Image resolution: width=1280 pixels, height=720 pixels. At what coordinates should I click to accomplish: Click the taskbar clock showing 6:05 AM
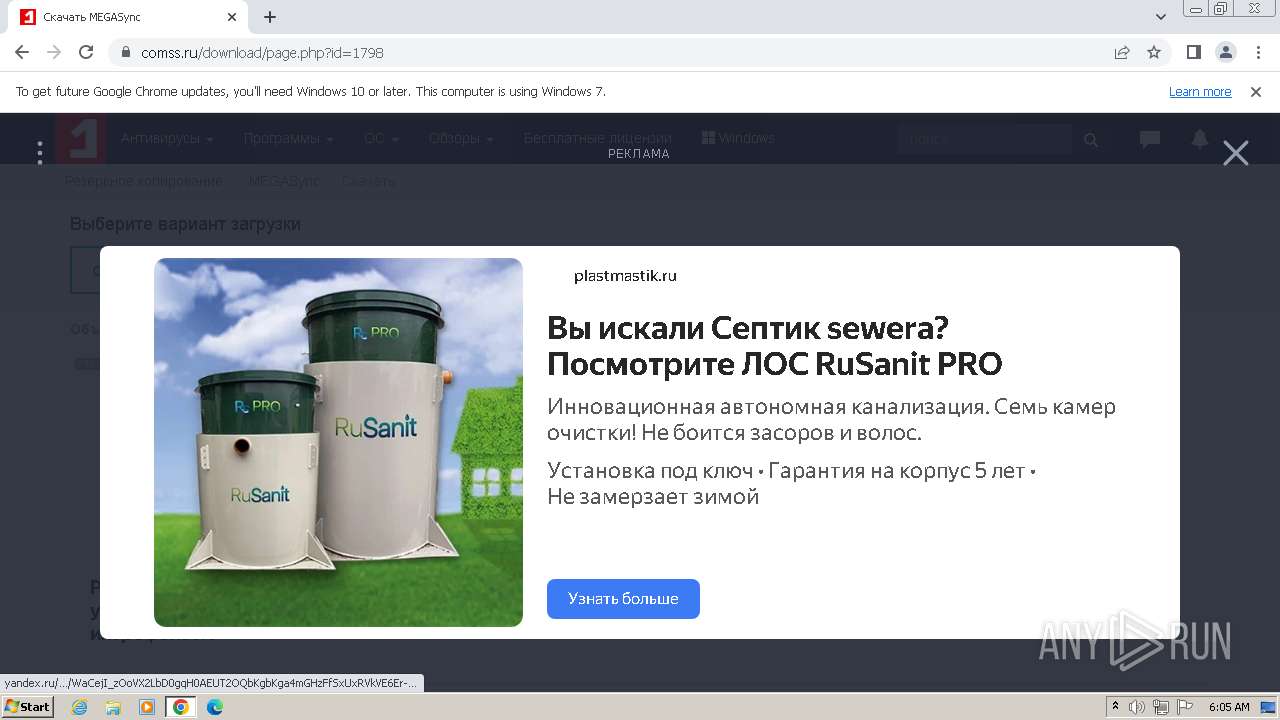coord(1229,707)
